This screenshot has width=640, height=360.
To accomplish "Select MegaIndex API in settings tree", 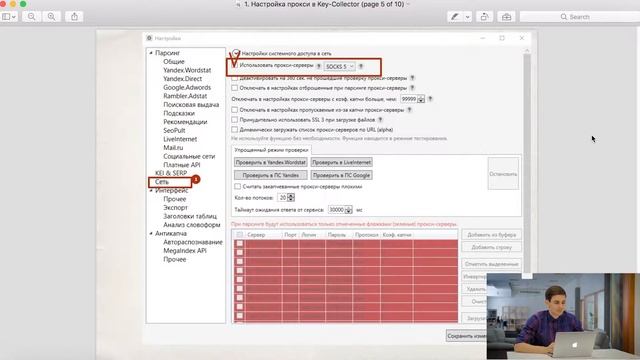I will [184, 251].
